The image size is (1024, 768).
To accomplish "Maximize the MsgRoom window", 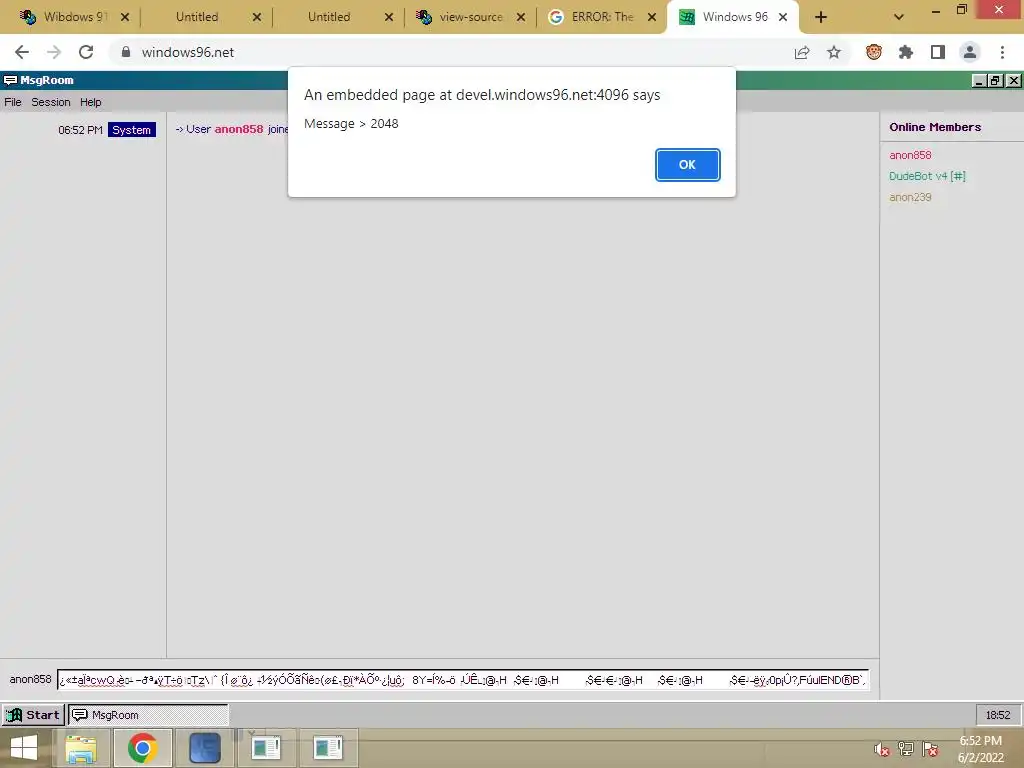I will tap(995, 80).
